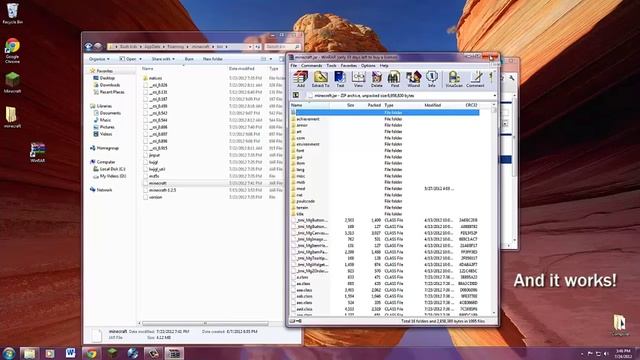640x360 pixels.
Task: Select the highlighted parent folder row in WinRAR
Action: (386, 112)
